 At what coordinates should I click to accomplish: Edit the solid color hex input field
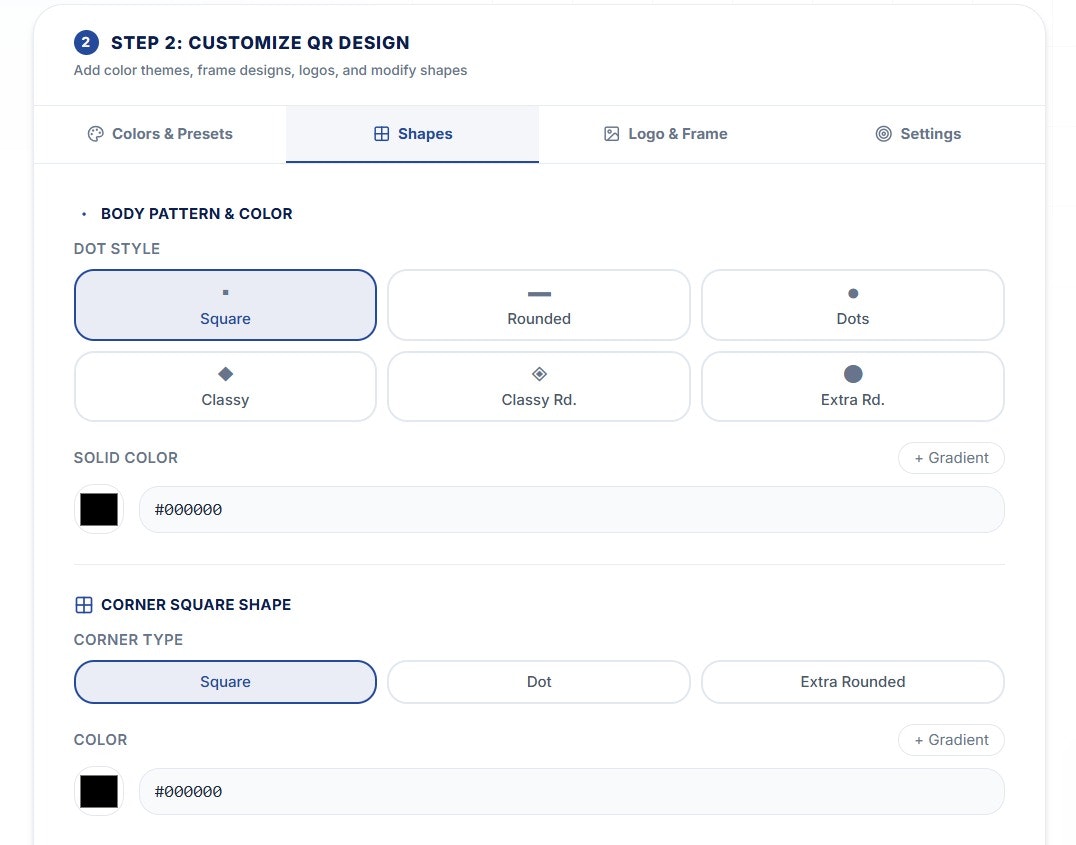point(572,509)
